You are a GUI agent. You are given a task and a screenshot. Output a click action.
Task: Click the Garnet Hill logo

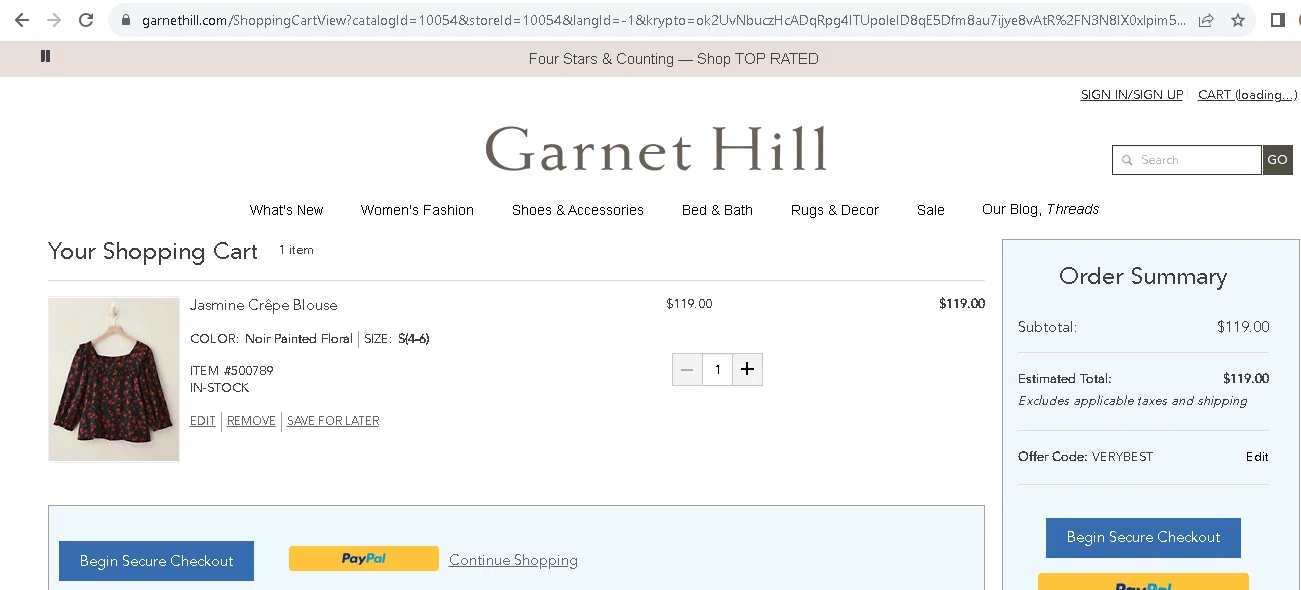pyautogui.click(x=656, y=149)
